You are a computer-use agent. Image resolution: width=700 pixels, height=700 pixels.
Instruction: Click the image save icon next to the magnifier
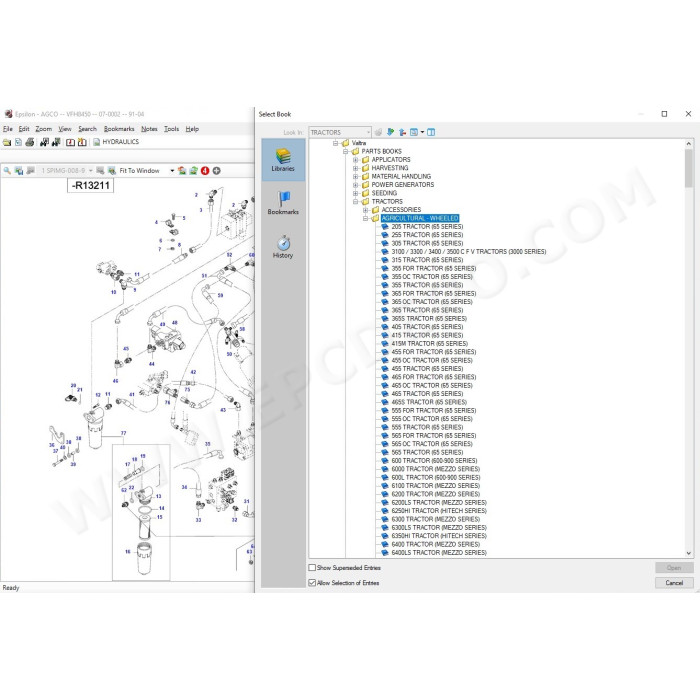19,171
